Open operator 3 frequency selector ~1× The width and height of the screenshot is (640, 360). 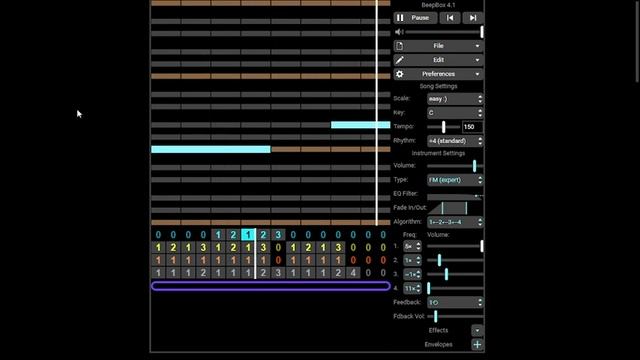(412, 274)
